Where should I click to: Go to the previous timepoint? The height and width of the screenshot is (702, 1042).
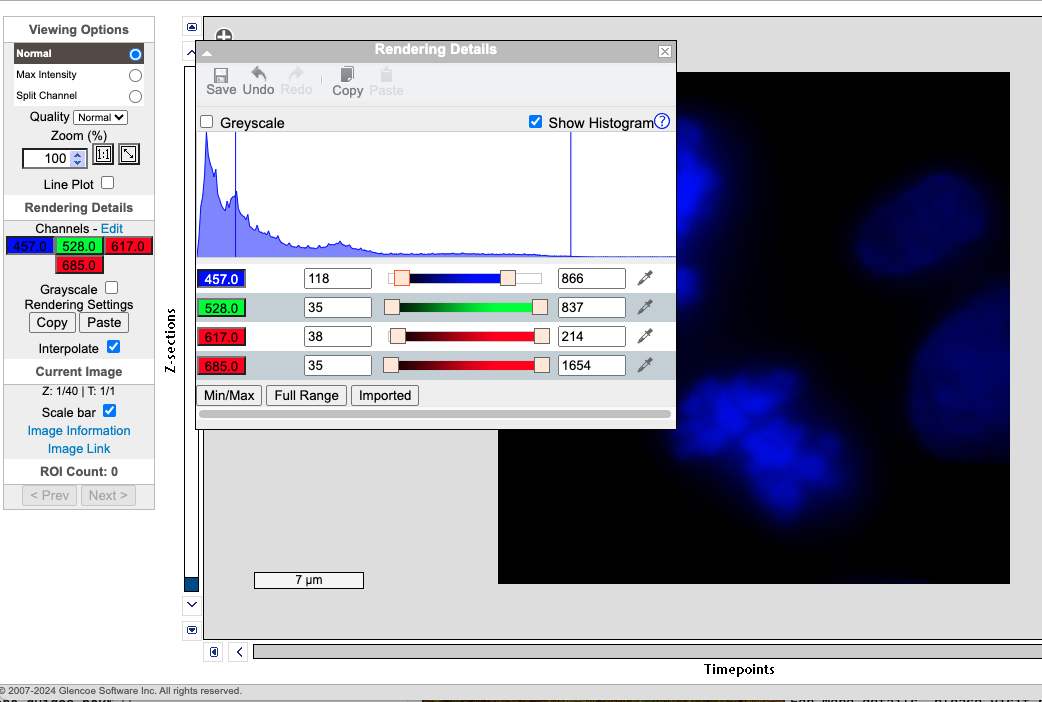click(239, 652)
